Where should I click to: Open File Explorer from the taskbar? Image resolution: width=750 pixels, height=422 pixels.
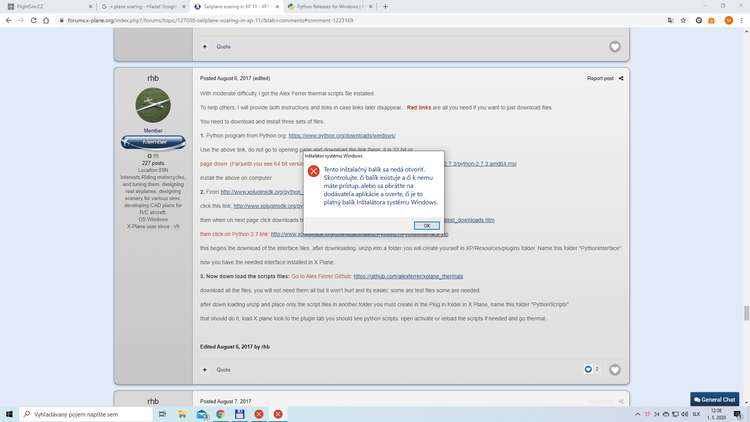point(182,414)
